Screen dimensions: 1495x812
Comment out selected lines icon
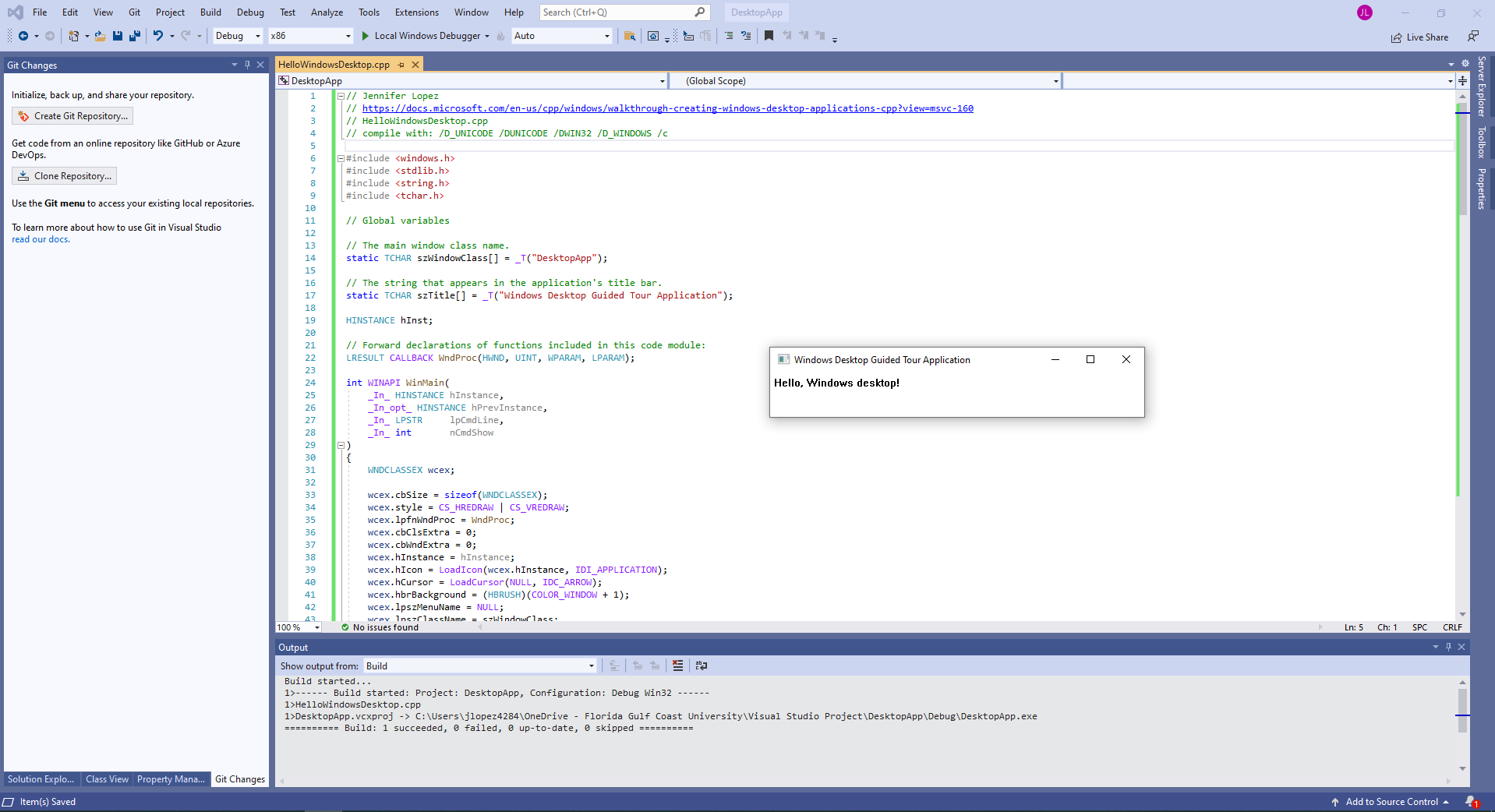728,36
